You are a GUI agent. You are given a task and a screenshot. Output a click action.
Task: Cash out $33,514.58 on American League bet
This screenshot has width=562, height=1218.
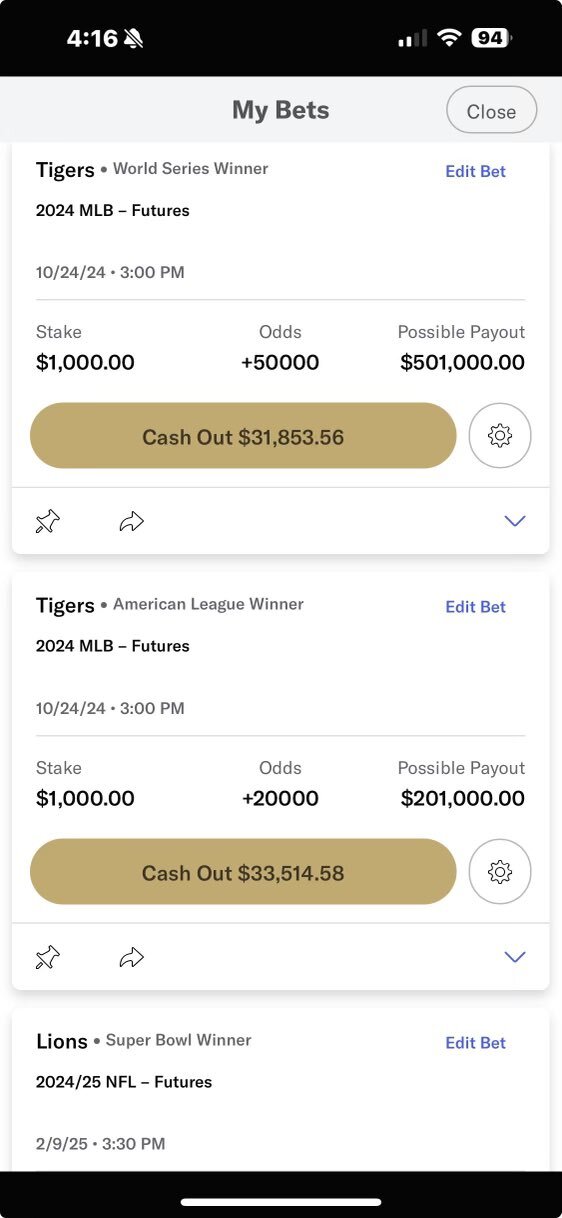pos(243,872)
